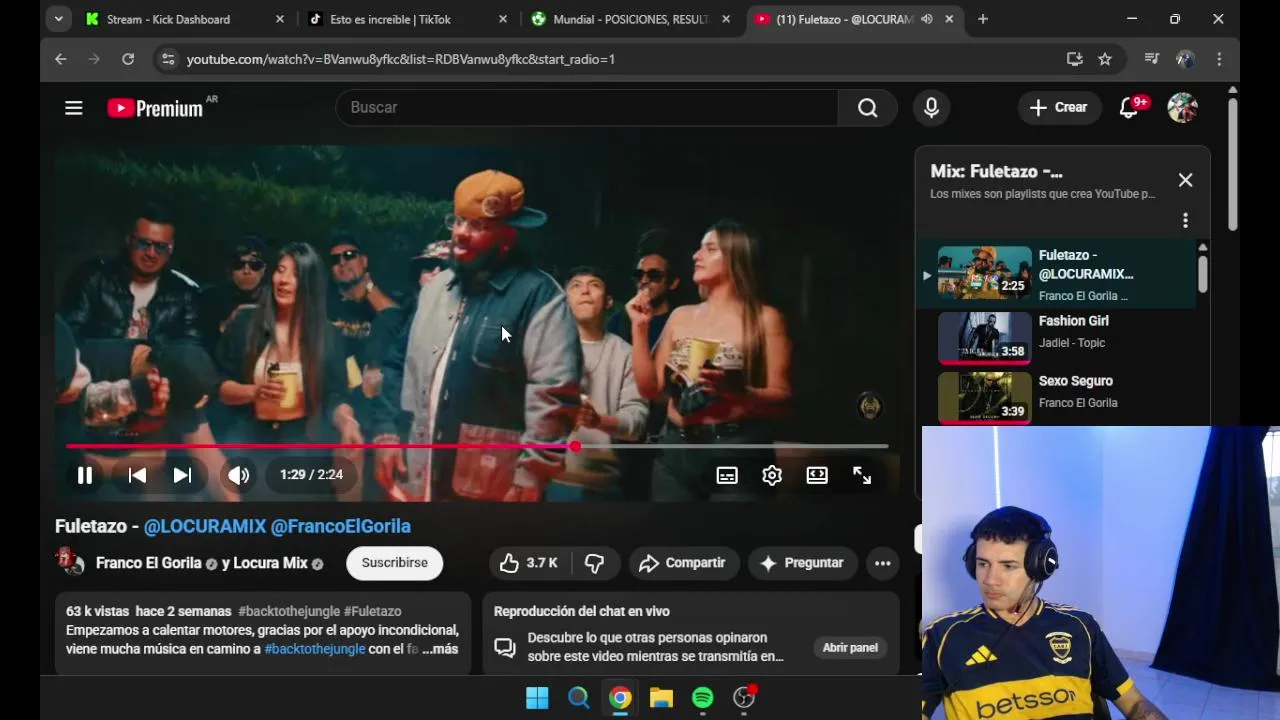
Task: Click the playlist panel scrollbar
Action: click(x=1202, y=272)
